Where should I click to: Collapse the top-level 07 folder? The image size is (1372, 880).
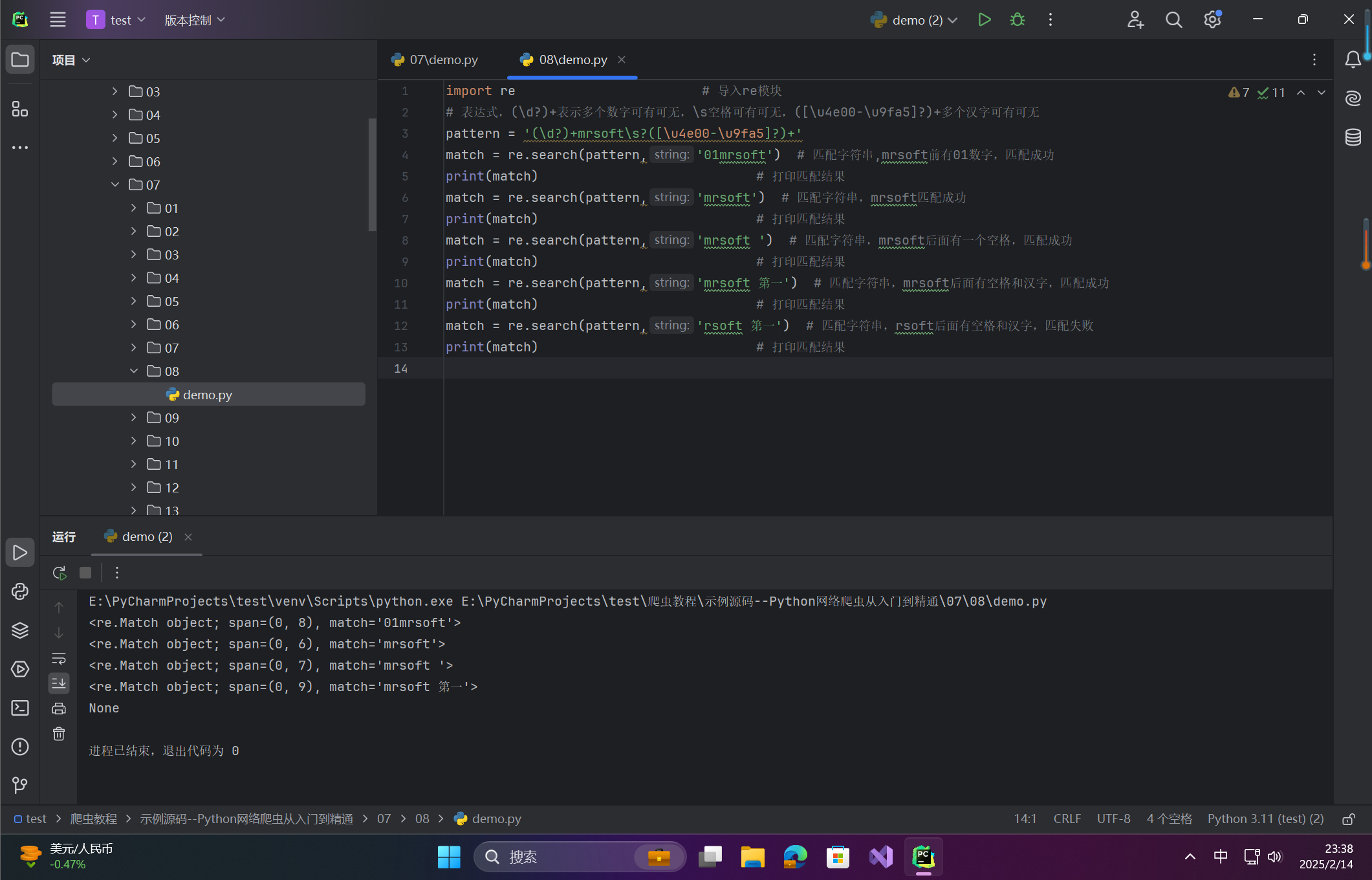[x=115, y=184]
